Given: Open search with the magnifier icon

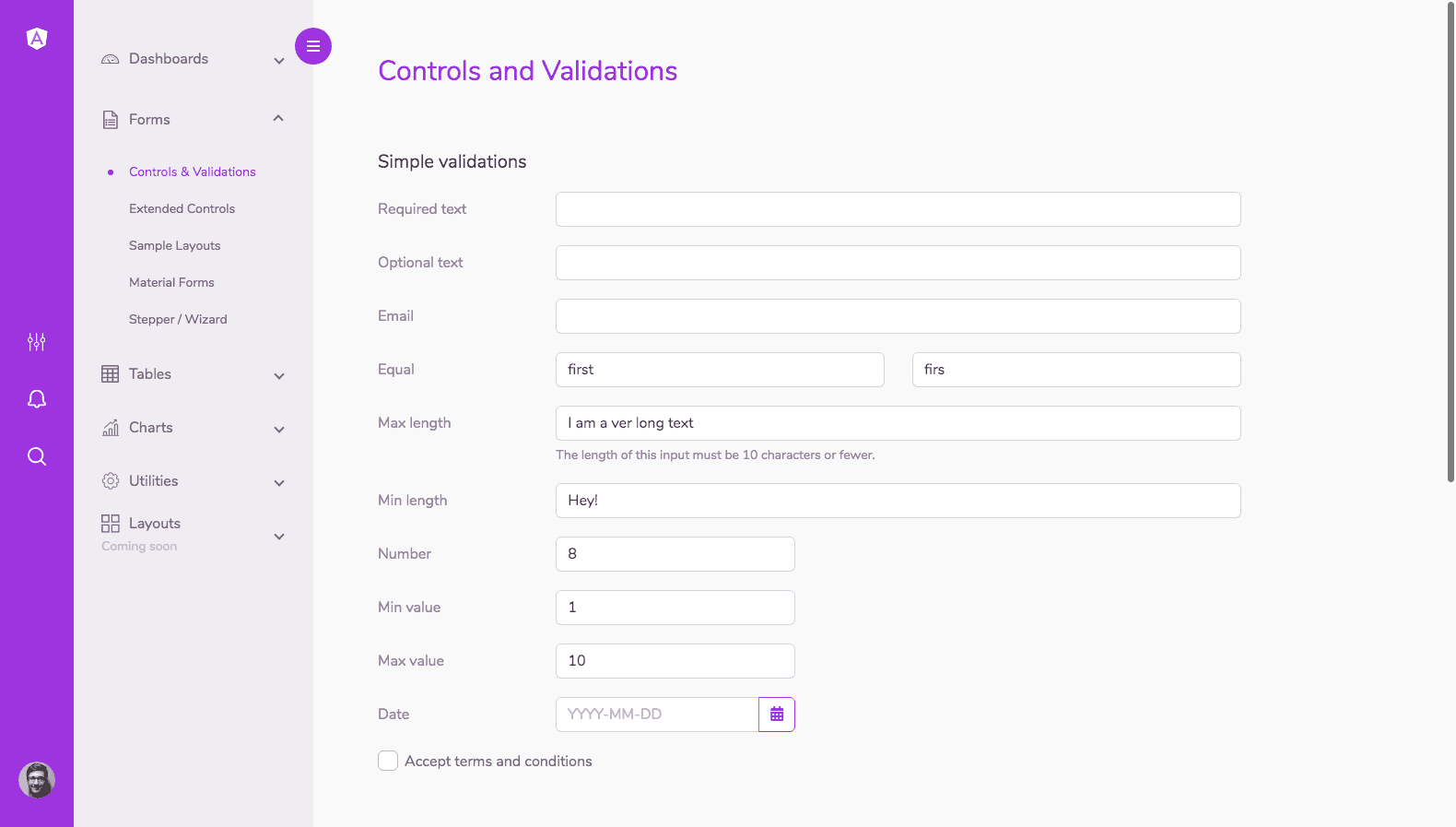Looking at the screenshot, I should click(36, 455).
